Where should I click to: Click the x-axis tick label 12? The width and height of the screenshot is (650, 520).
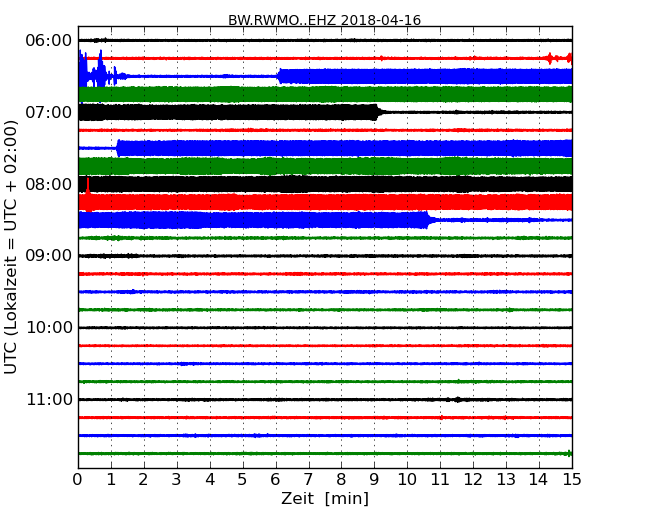[x=473, y=480]
